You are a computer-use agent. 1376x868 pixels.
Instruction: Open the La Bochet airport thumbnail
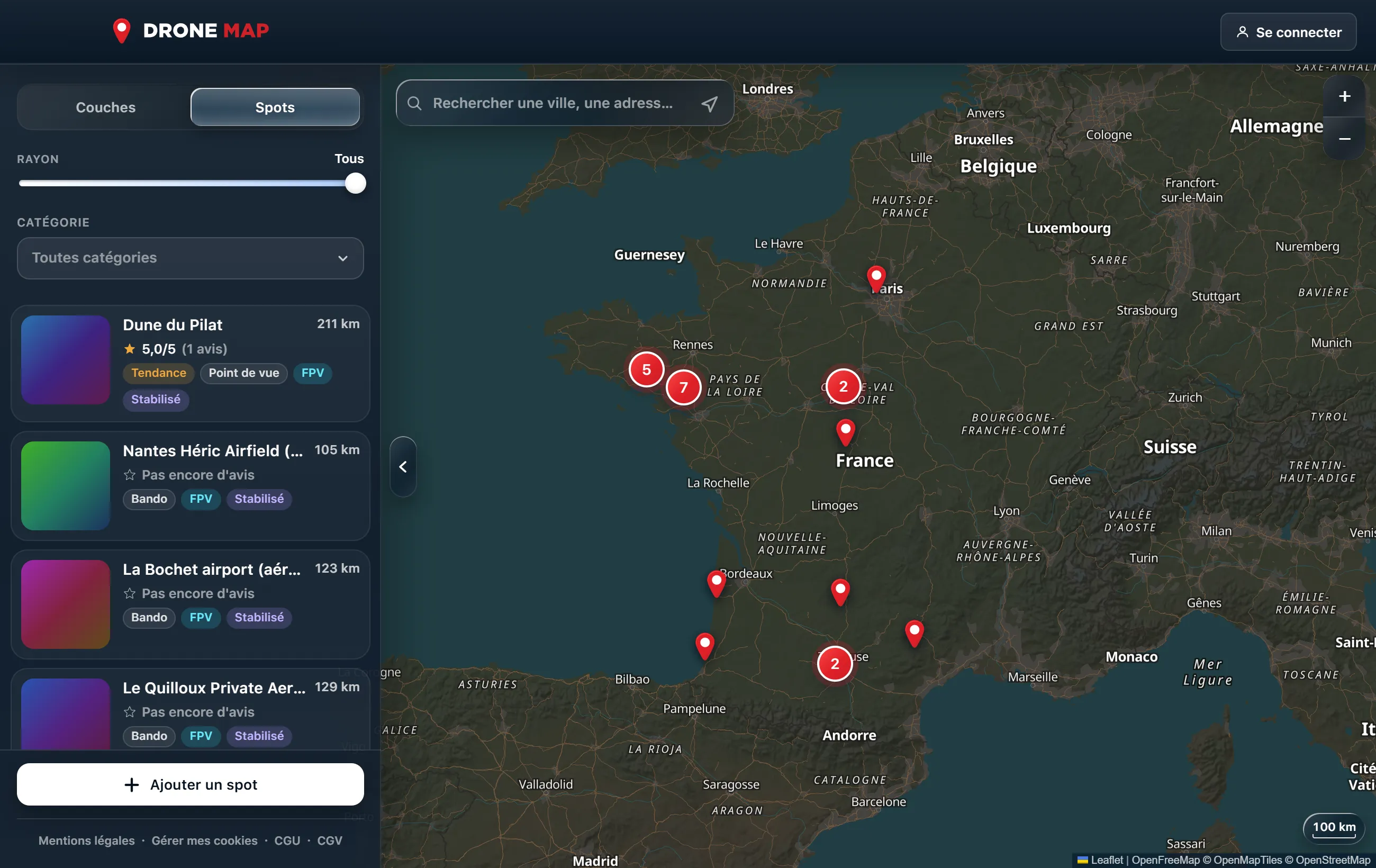tap(65, 604)
